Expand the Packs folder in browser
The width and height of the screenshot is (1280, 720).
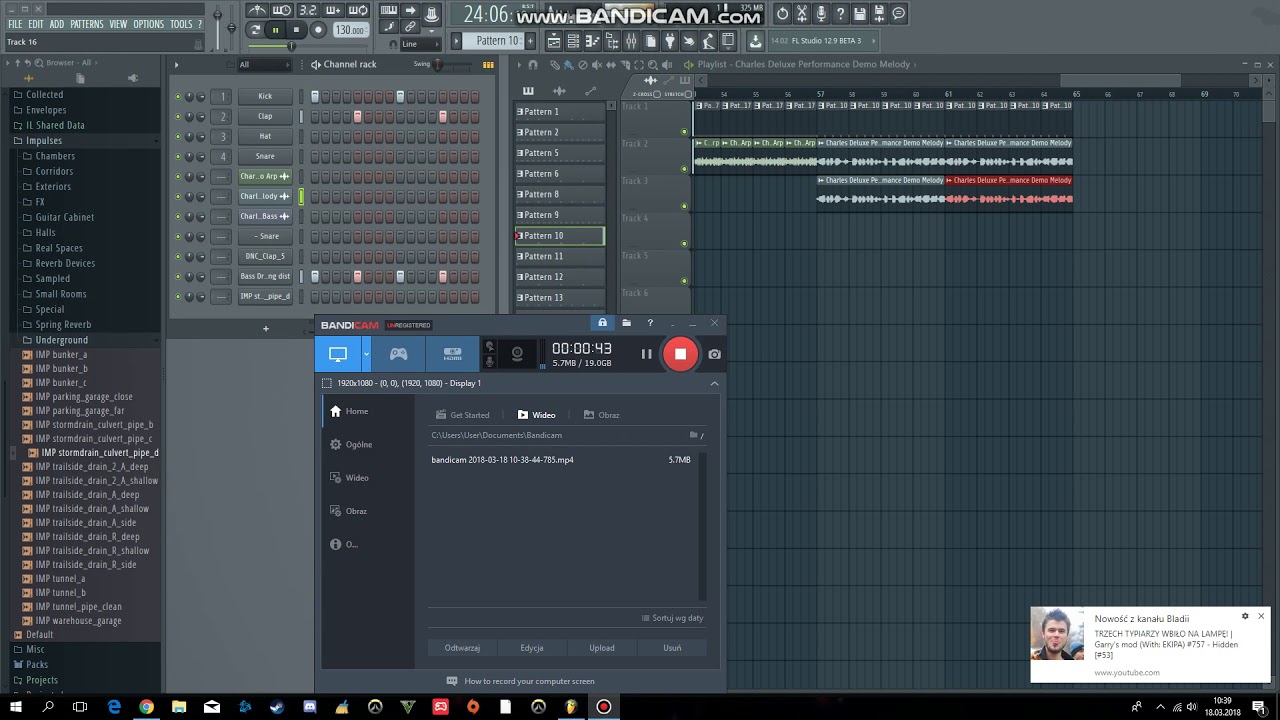coord(37,664)
